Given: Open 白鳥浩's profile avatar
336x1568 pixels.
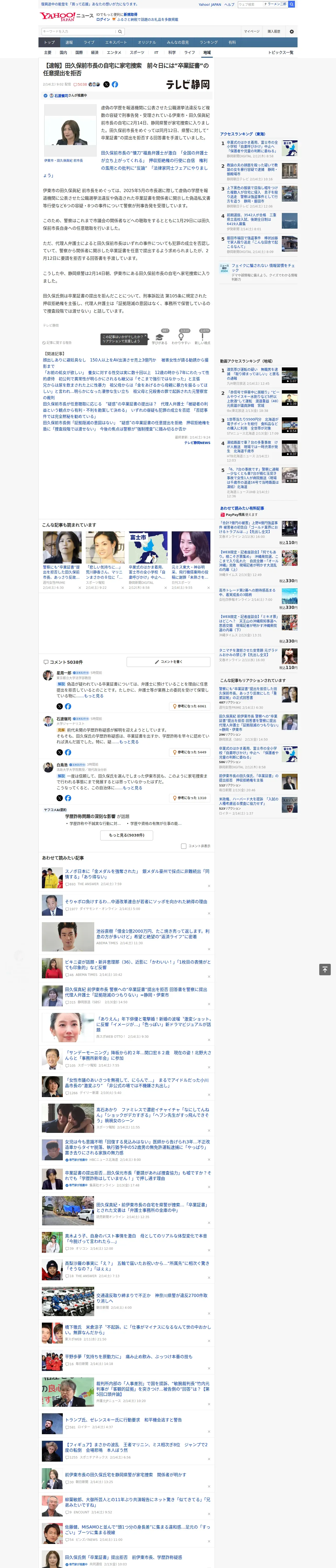Looking at the screenshot, I should pos(48,767).
